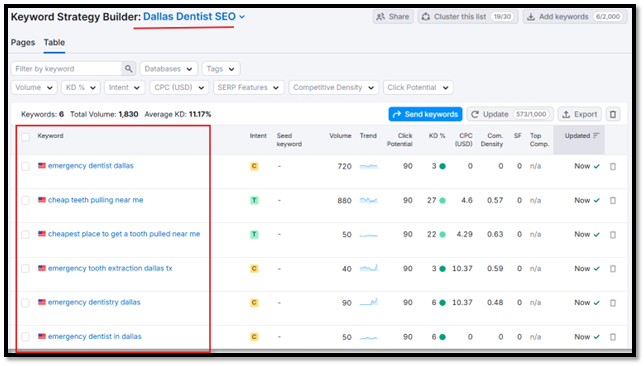Viewport: 644px width, 366px height.
Task: Click the Filter by keyword input field
Action: (x=67, y=69)
